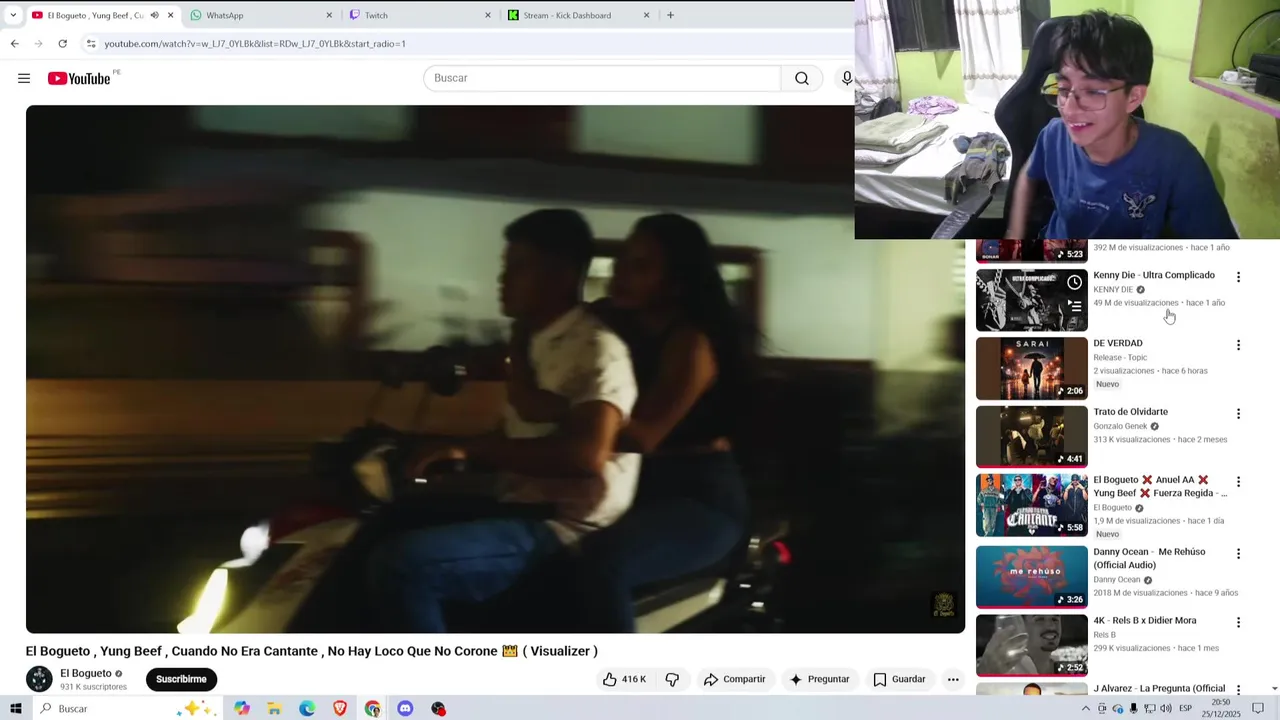This screenshot has width=1280, height=720.
Task: Open options for Trato de Olvidarte
Action: click(x=1238, y=413)
